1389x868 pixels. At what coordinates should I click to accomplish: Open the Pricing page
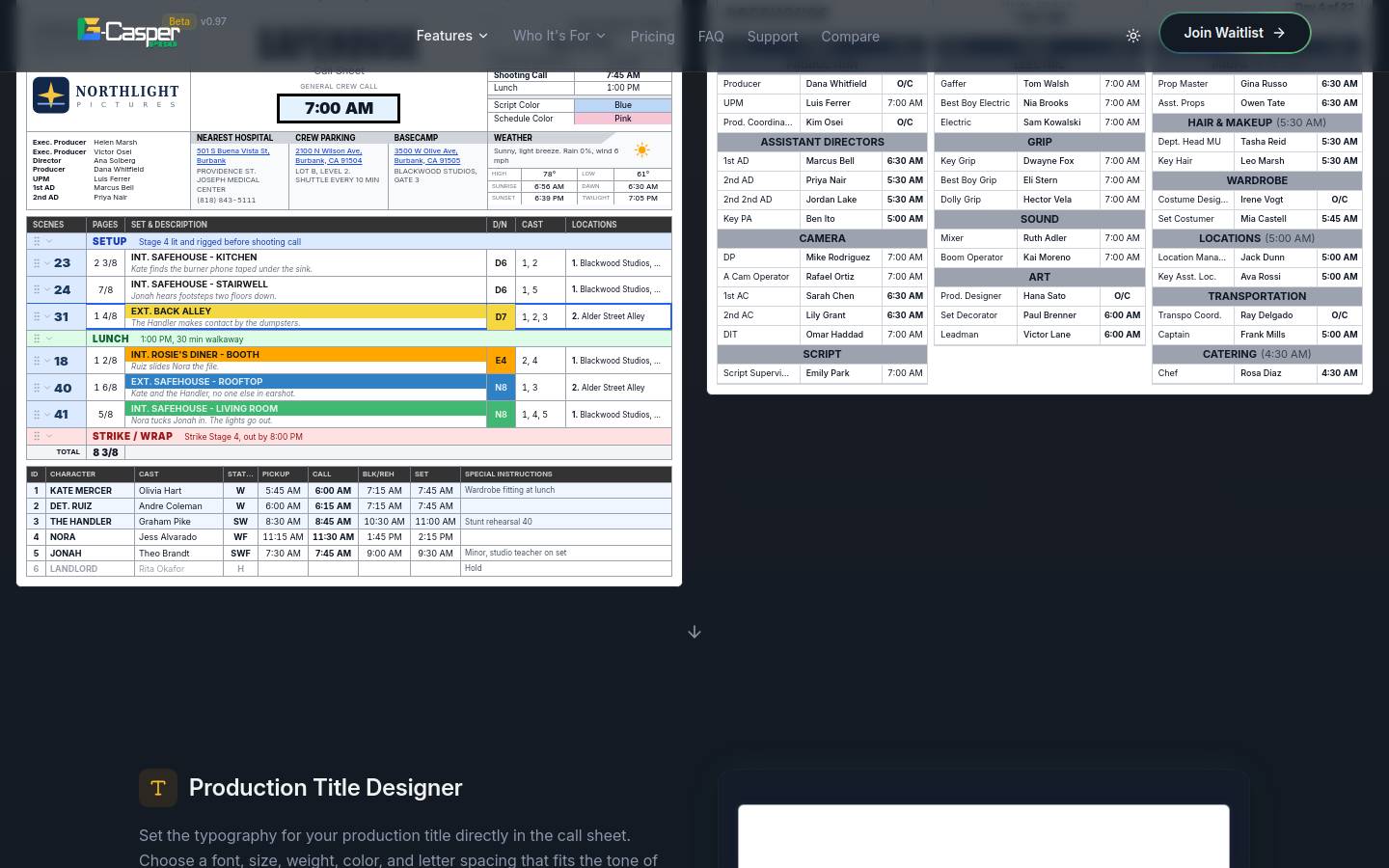(x=652, y=37)
